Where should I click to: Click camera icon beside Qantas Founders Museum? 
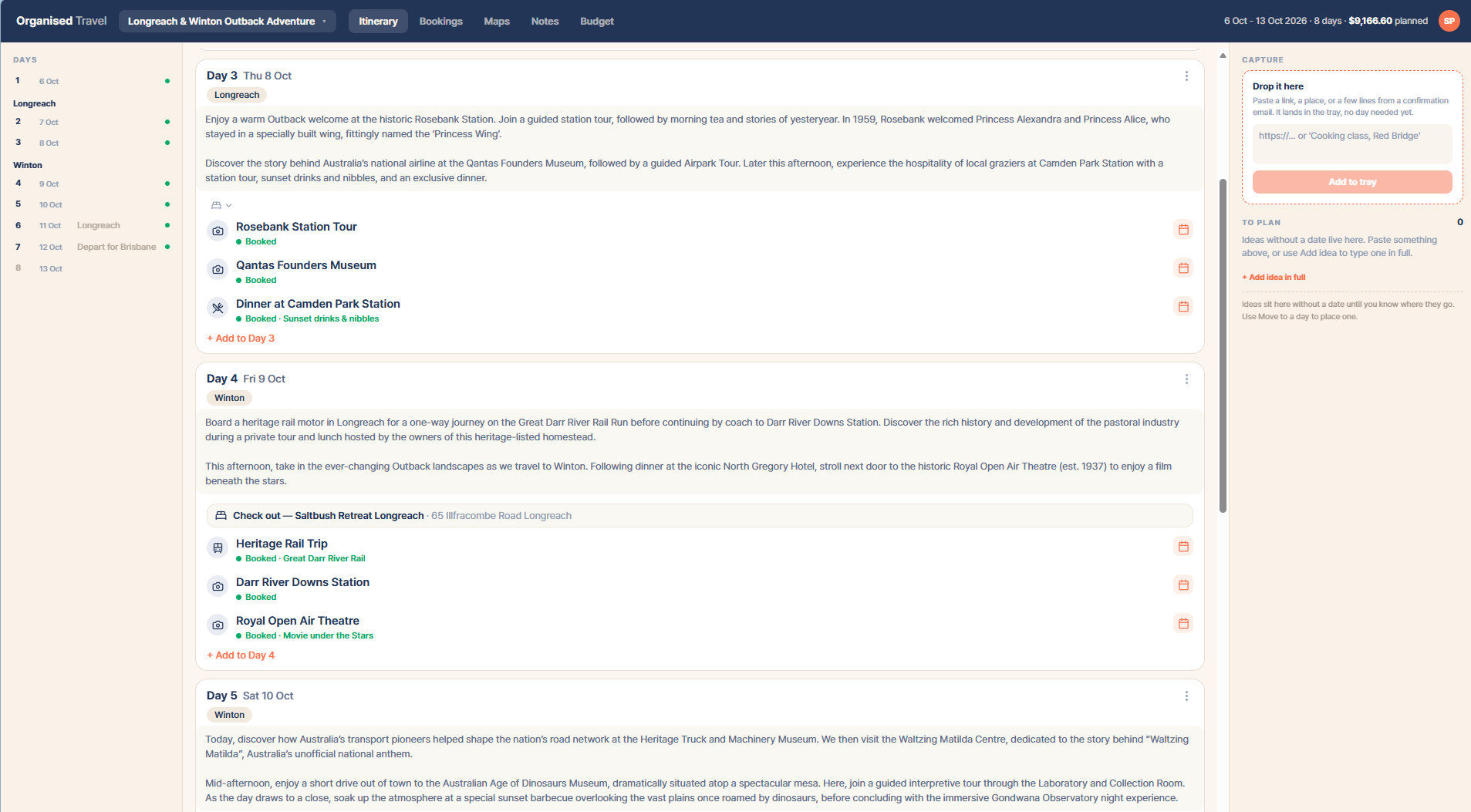[x=218, y=270]
